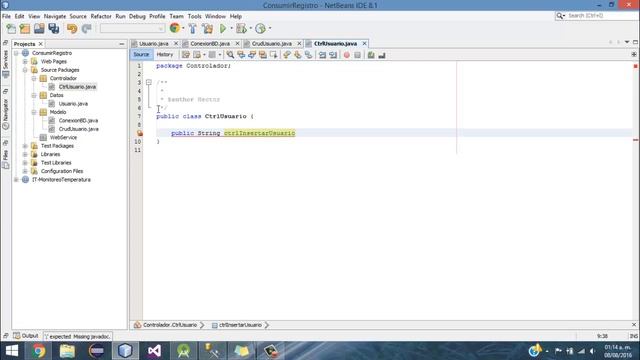Collapse the Modelo package node
Screen dimensions: 640x360
(34, 112)
